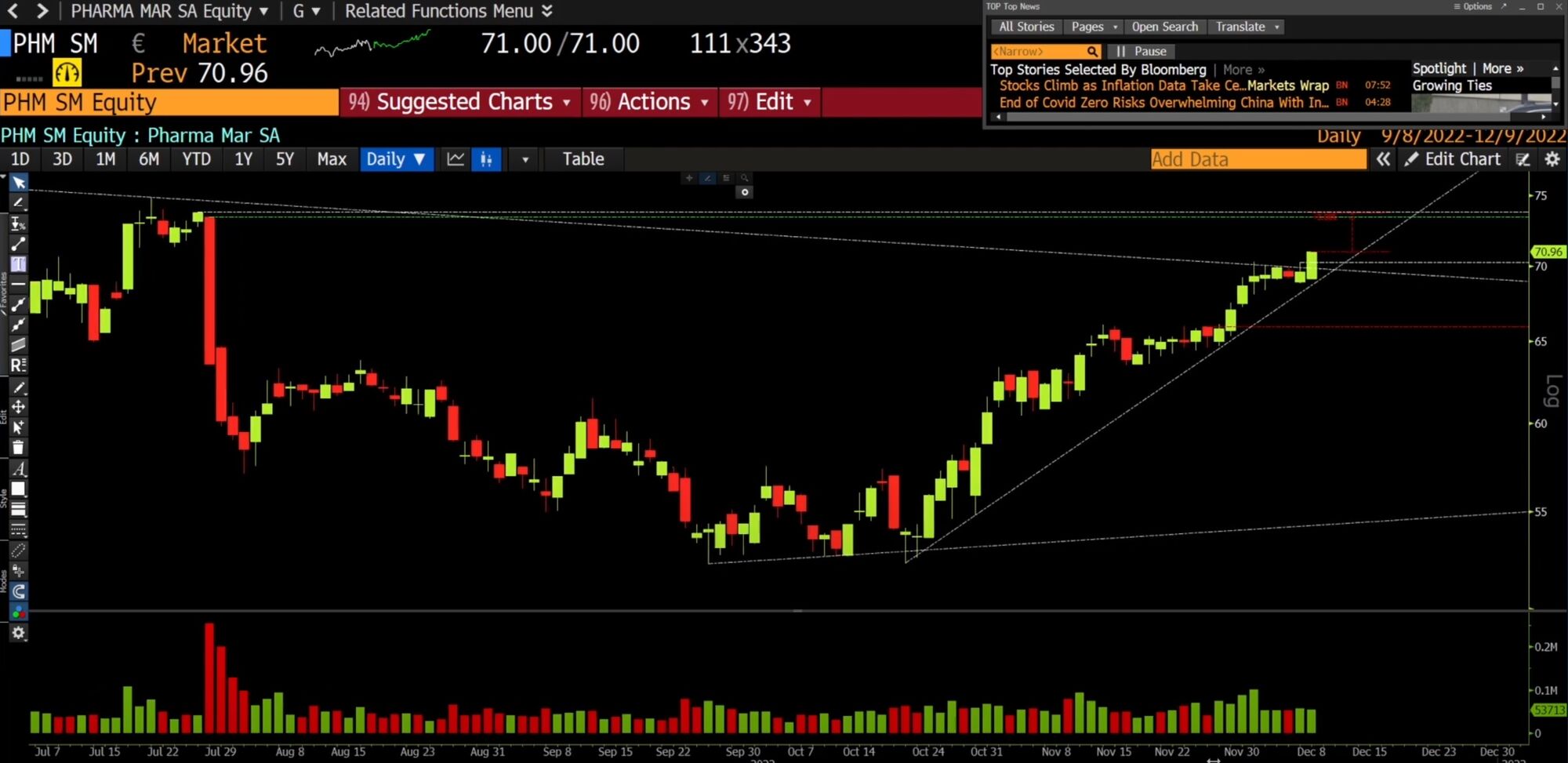Click the copy-select cursor tool
The height and width of the screenshot is (763, 1568).
pyautogui.click(x=18, y=427)
